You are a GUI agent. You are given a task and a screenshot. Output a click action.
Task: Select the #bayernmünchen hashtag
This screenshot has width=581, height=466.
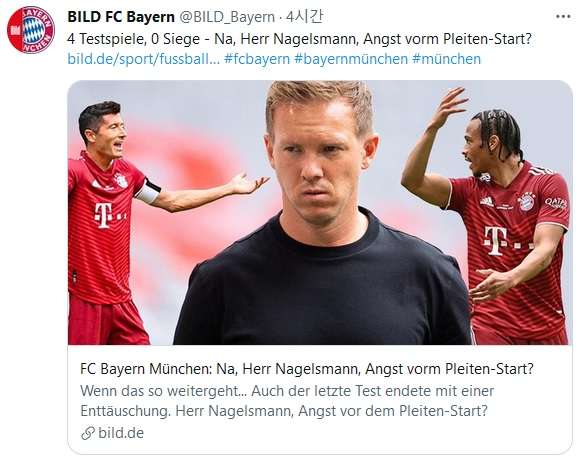351,59
